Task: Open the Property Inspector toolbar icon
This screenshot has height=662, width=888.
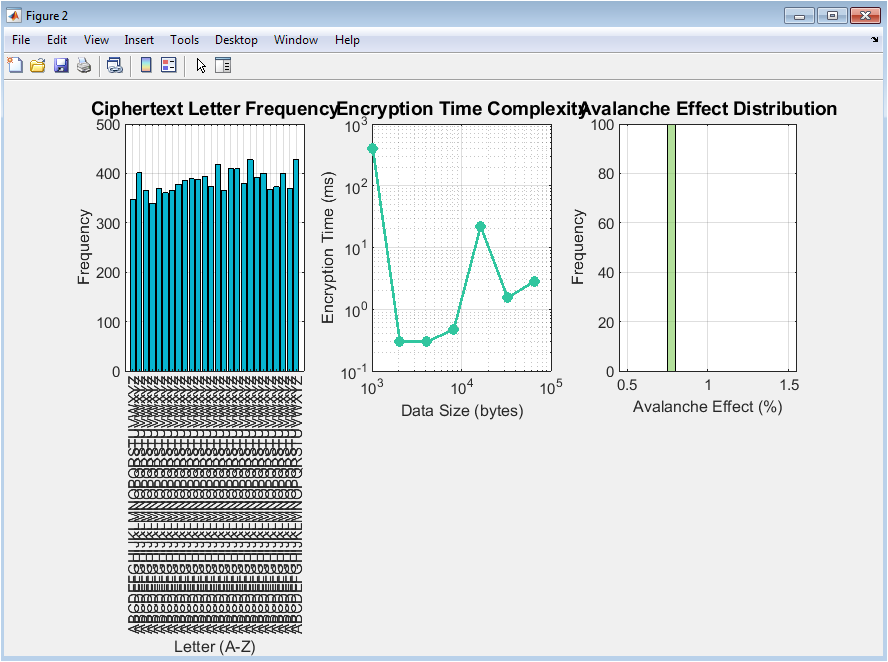Action: [x=223, y=66]
